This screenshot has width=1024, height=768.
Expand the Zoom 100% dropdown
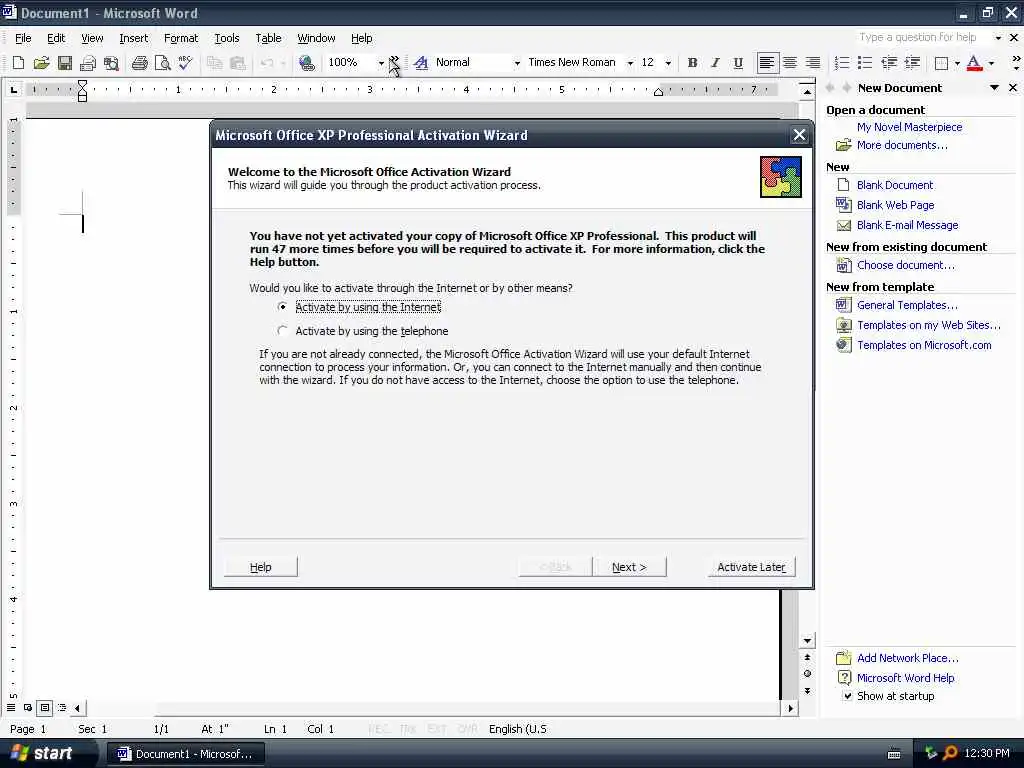(x=381, y=63)
